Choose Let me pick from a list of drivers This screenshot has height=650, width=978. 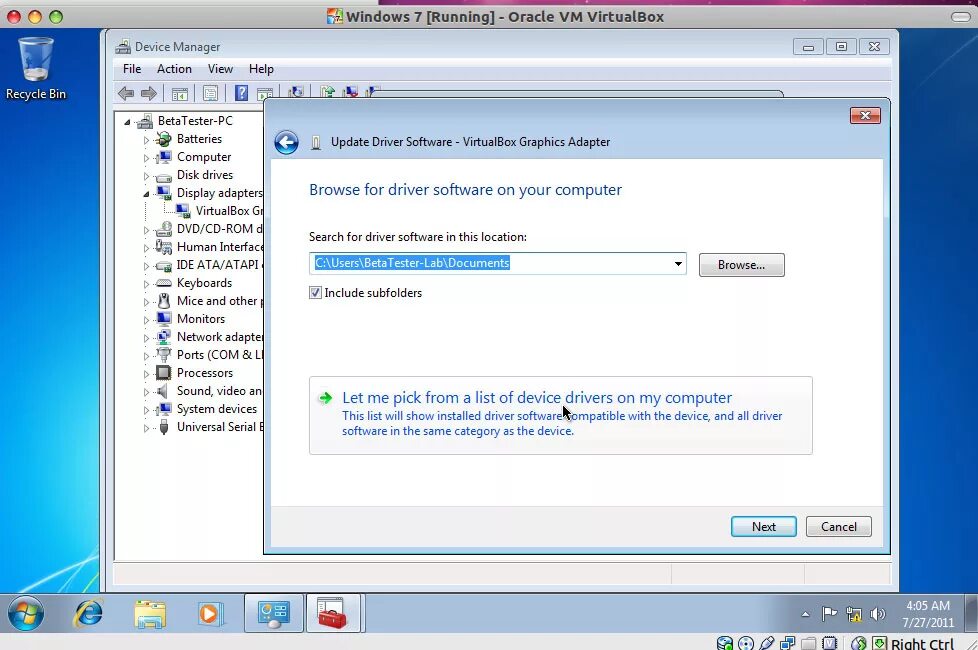coord(561,415)
